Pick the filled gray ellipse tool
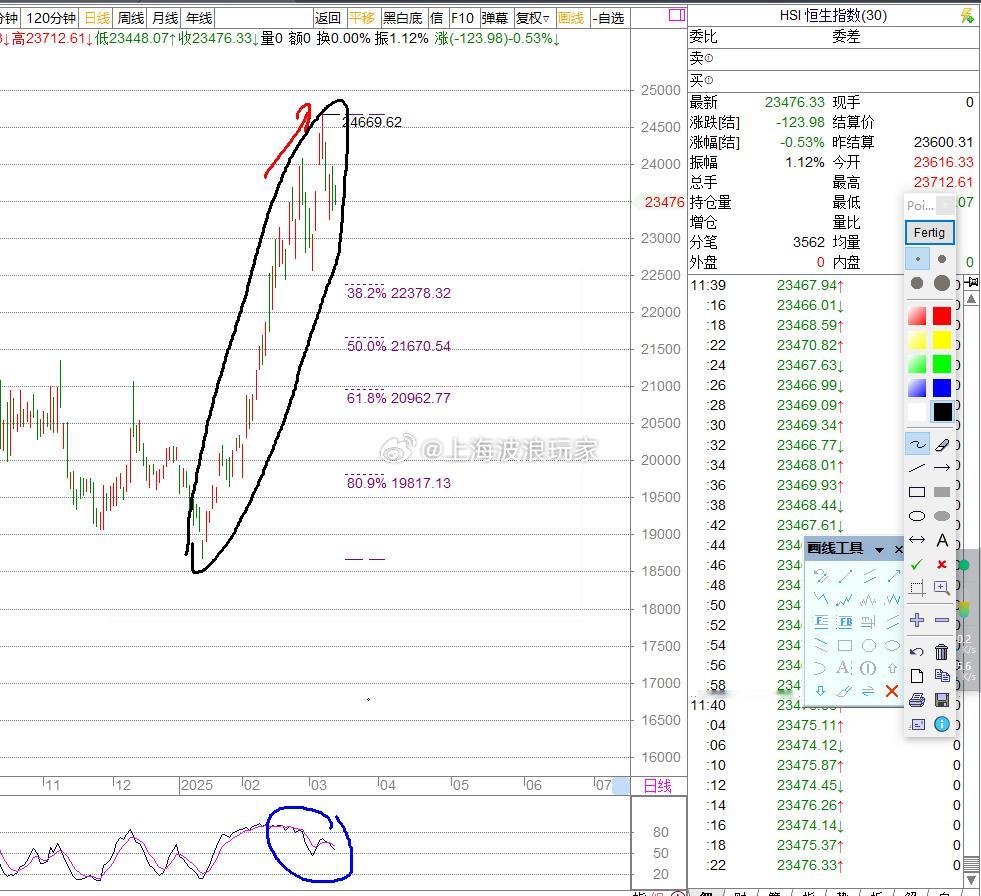 pos(942,516)
